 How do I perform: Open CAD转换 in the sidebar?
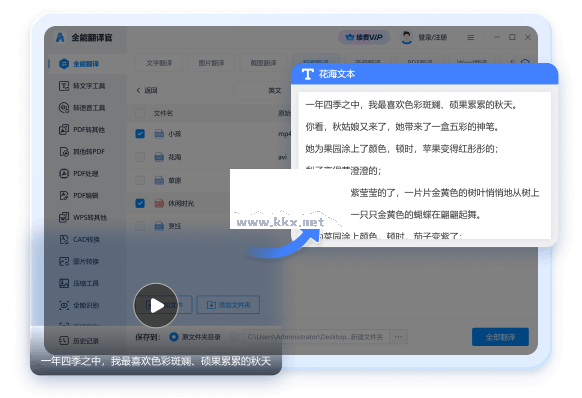pos(79,239)
